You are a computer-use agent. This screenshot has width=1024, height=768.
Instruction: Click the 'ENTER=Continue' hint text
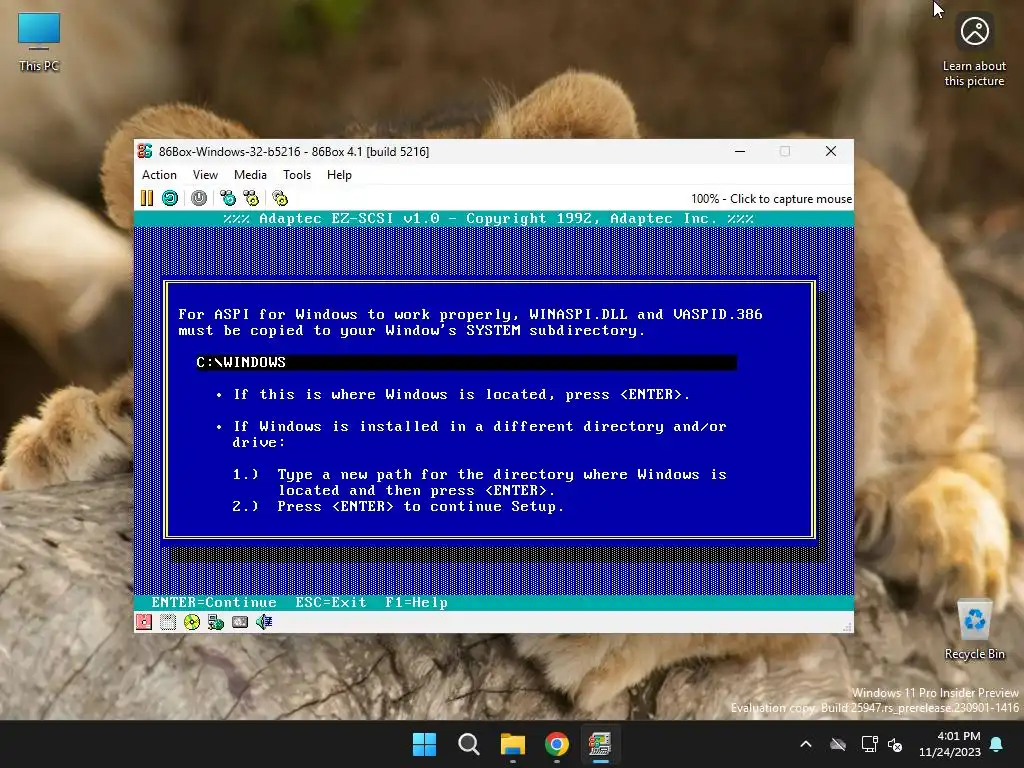(x=214, y=602)
